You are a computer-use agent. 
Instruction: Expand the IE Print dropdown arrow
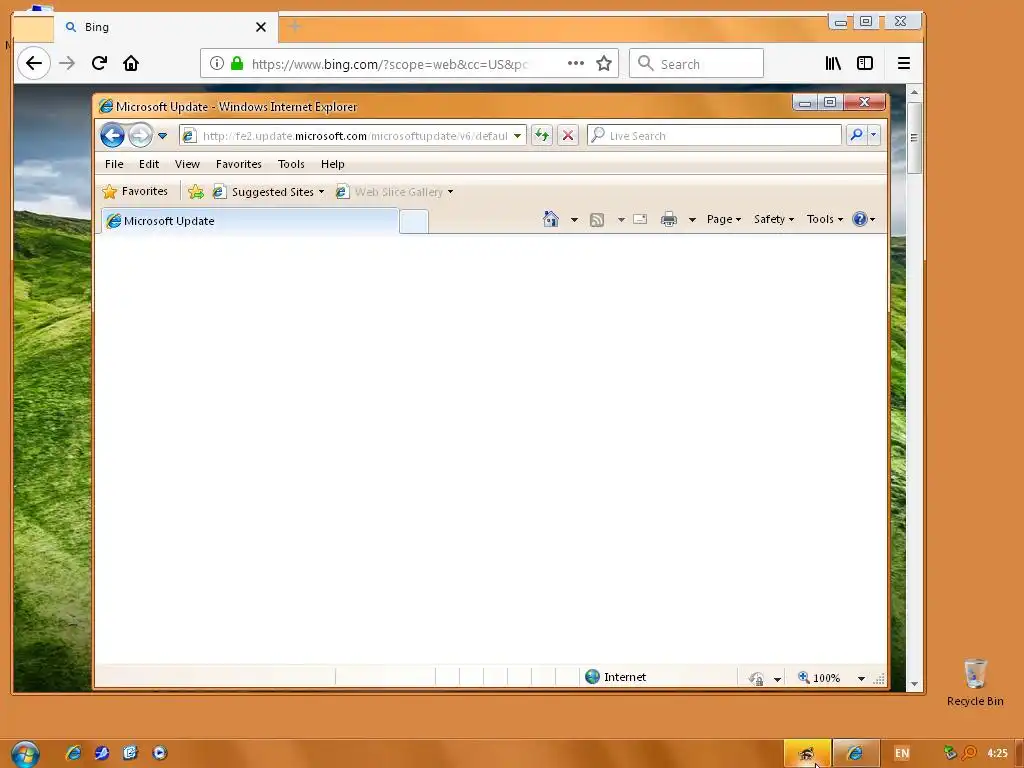tap(692, 220)
